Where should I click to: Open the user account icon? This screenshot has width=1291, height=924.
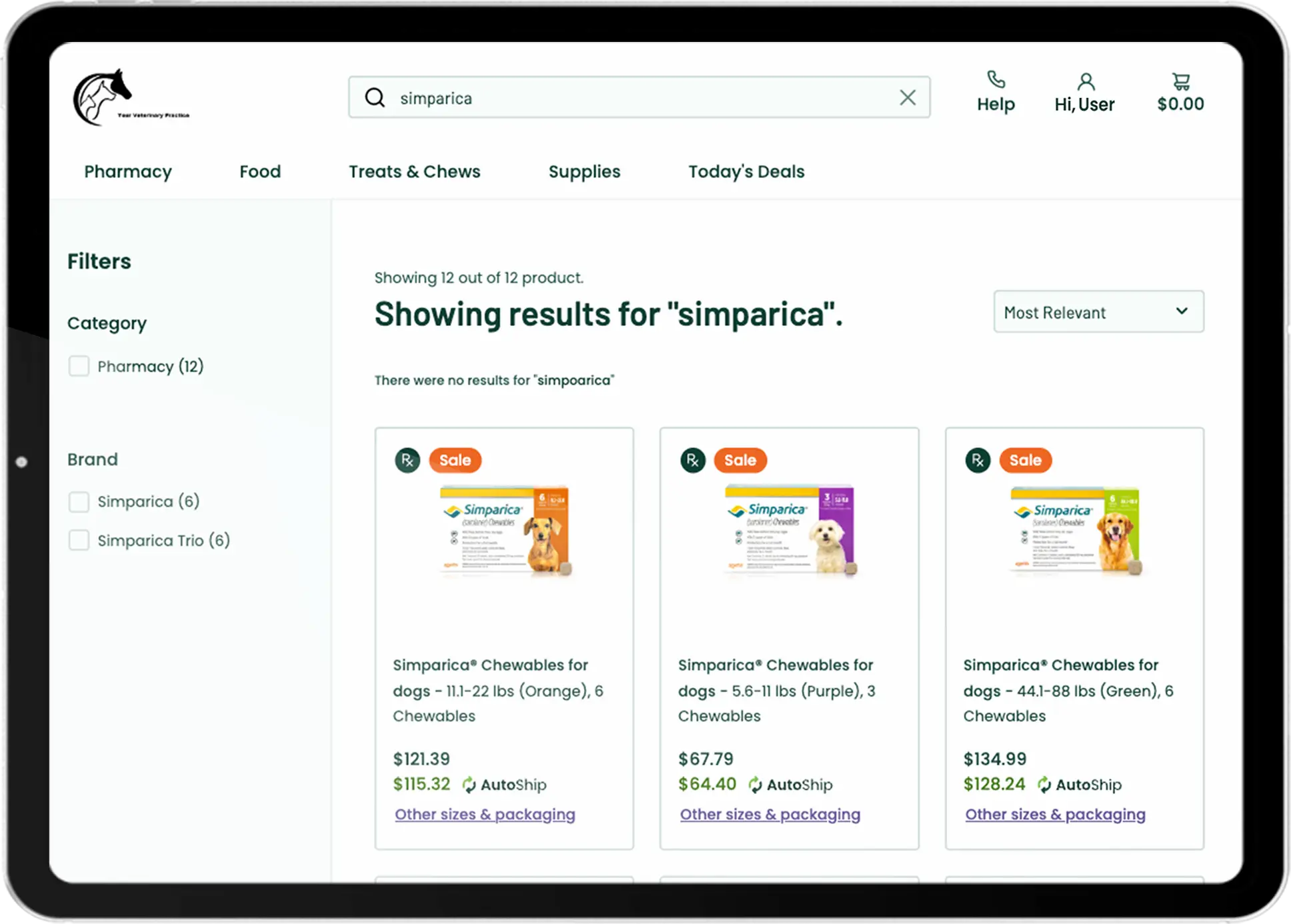pos(1086,81)
